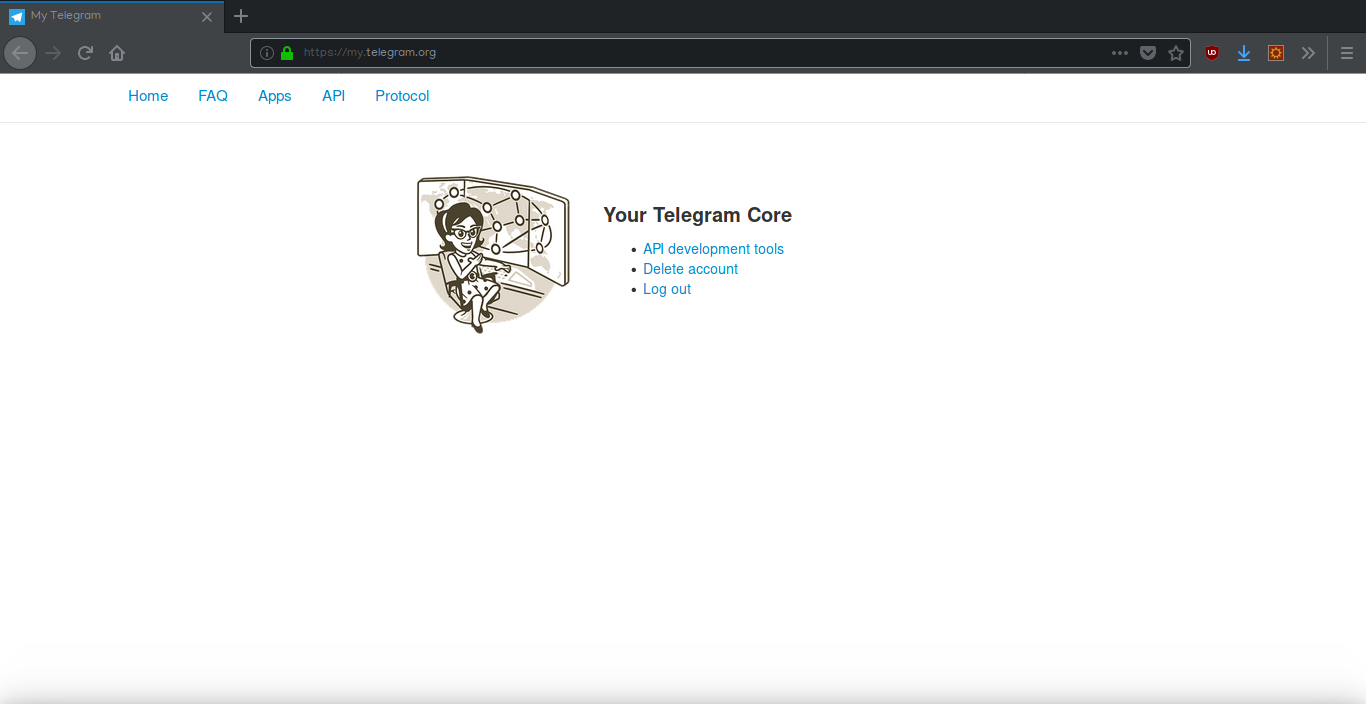Close the My Telegram tab
The width and height of the screenshot is (1366, 704).
click(207, 16)
